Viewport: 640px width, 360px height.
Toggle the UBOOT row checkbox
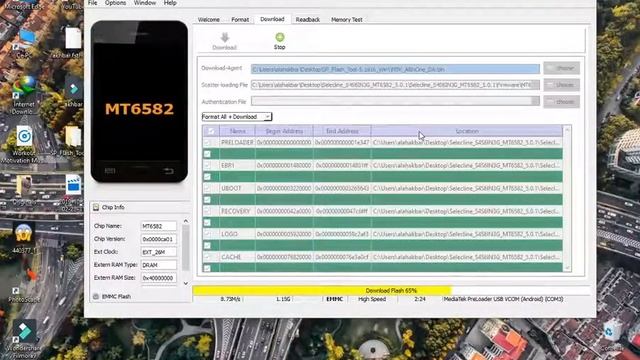207,188
